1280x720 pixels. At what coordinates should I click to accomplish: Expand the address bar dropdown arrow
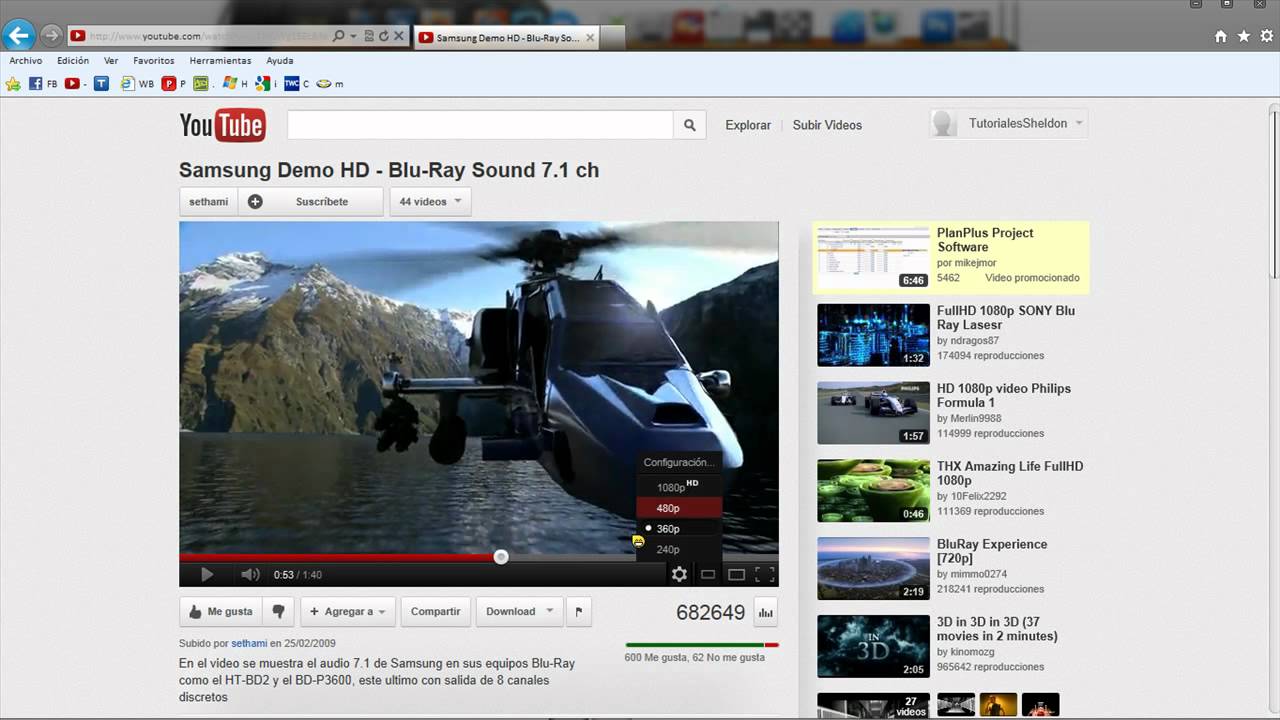[x=354, y=36]
